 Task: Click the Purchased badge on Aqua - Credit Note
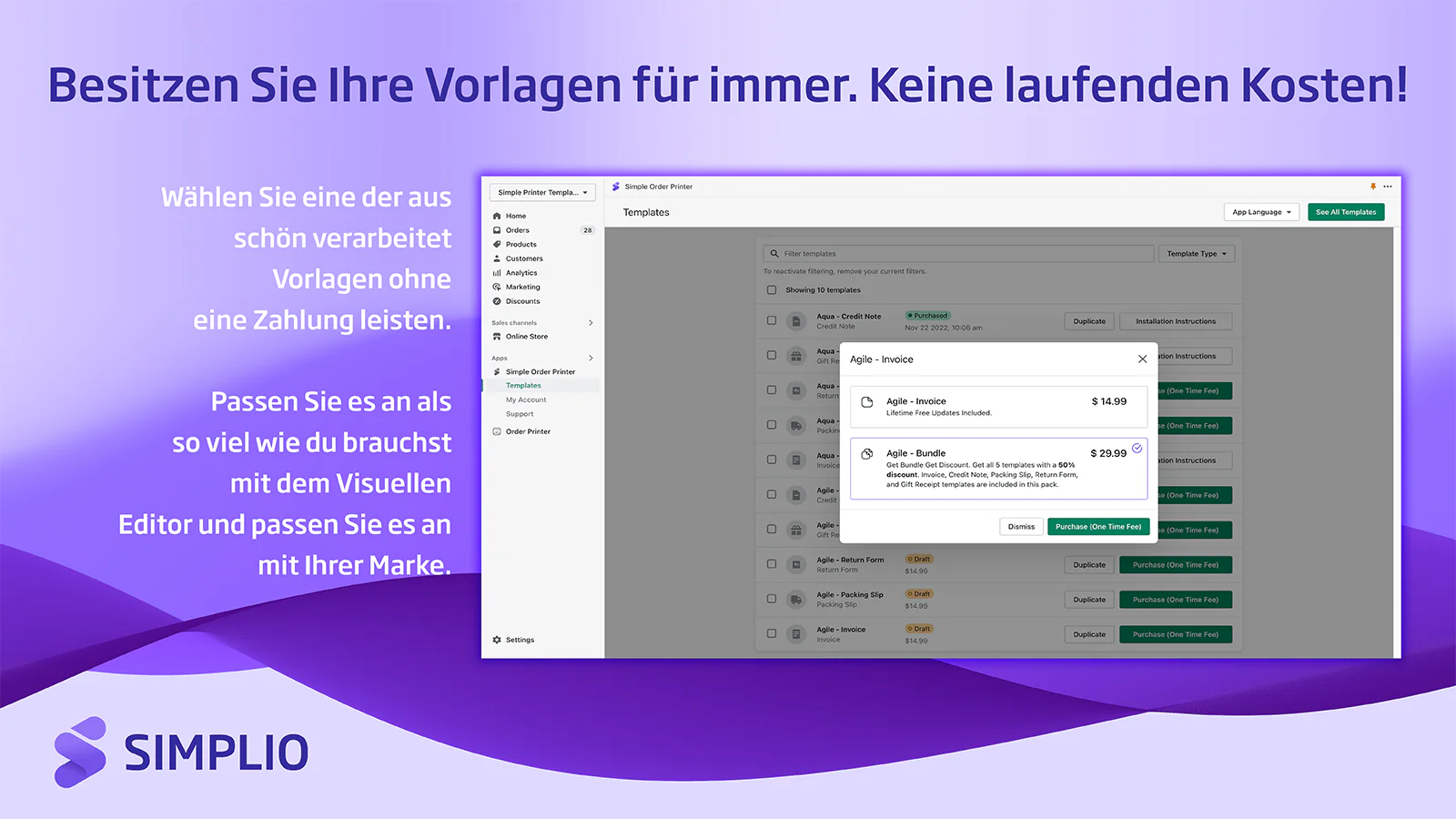pyautogui.click(x=928, y=316)
